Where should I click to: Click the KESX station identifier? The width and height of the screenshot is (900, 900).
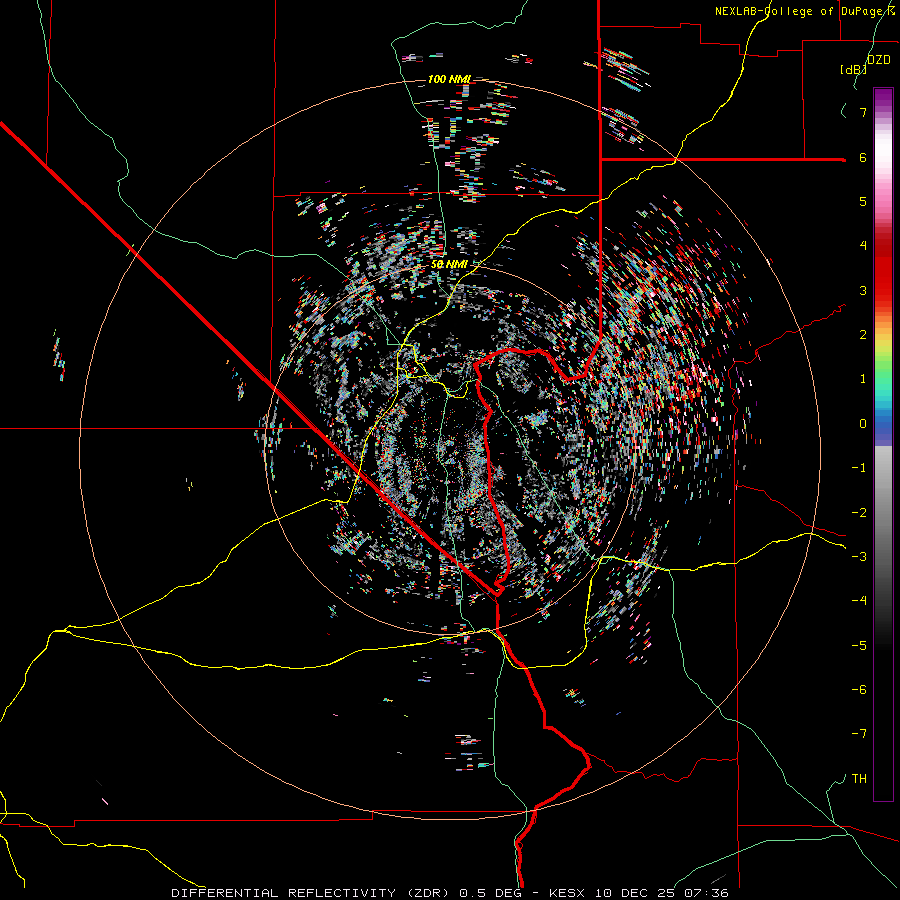pos(567,893)
